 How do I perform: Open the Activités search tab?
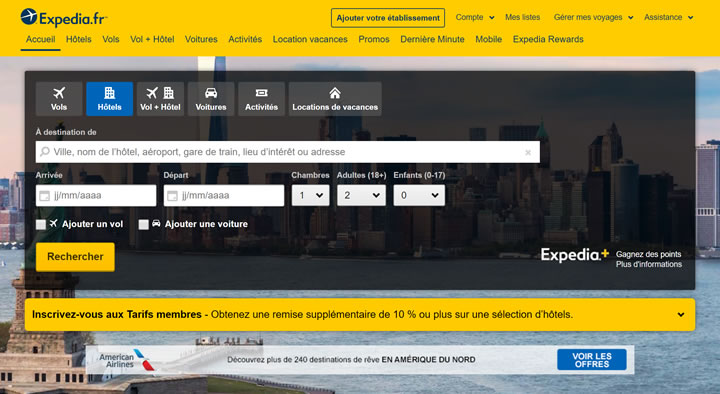(x=261, y=99)
